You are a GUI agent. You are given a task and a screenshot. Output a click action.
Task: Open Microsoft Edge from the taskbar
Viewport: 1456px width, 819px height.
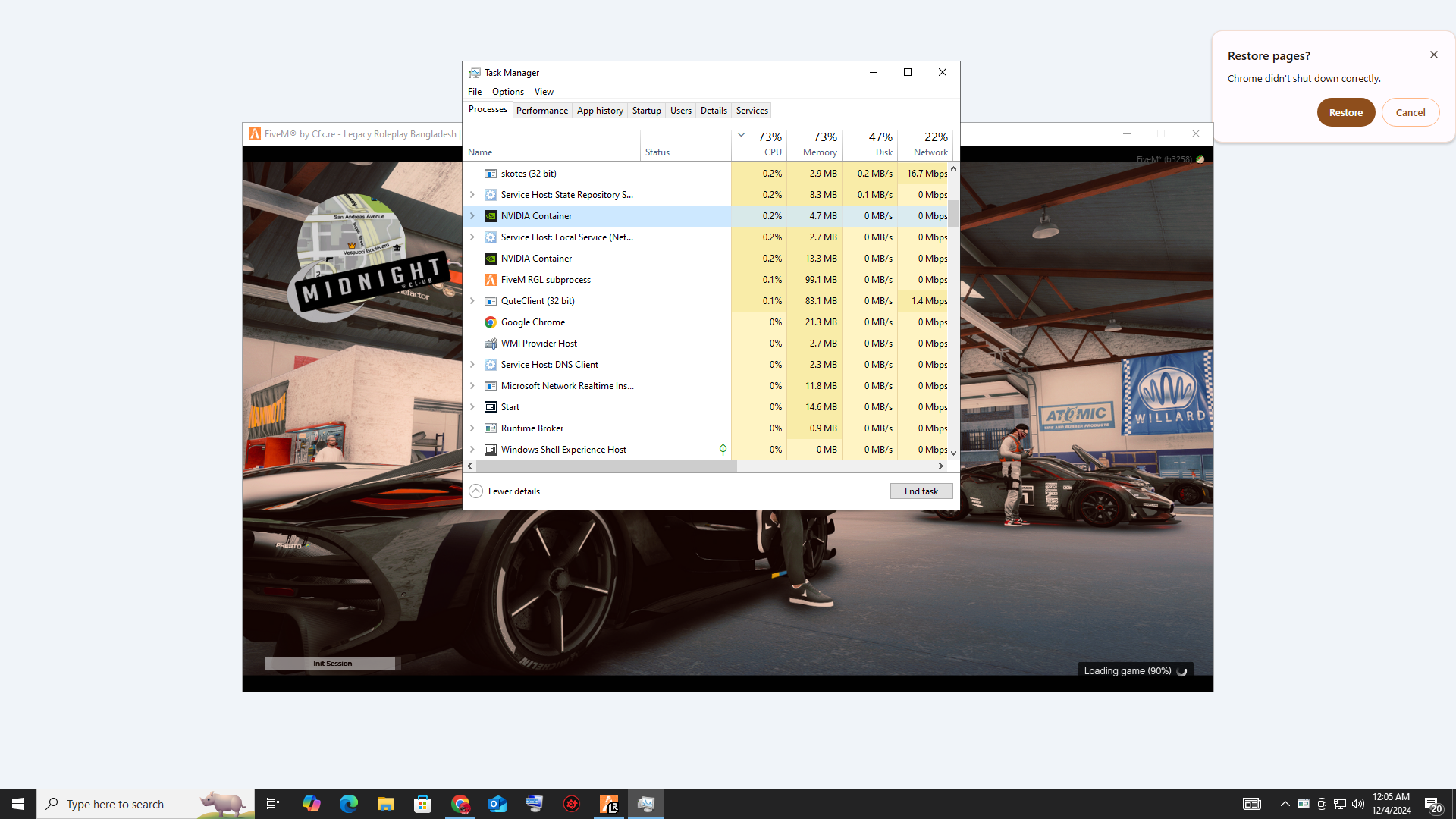[x=348, y=804]
